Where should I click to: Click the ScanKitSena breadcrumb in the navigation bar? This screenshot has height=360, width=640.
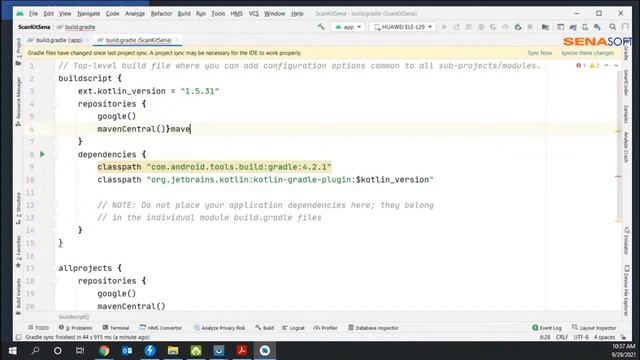tap(34, 27)
